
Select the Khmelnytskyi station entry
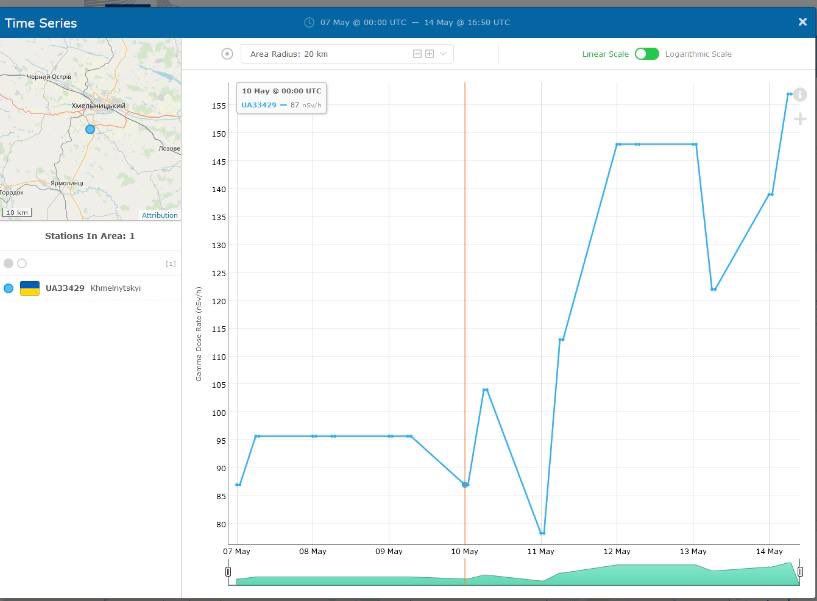(115, 288)
